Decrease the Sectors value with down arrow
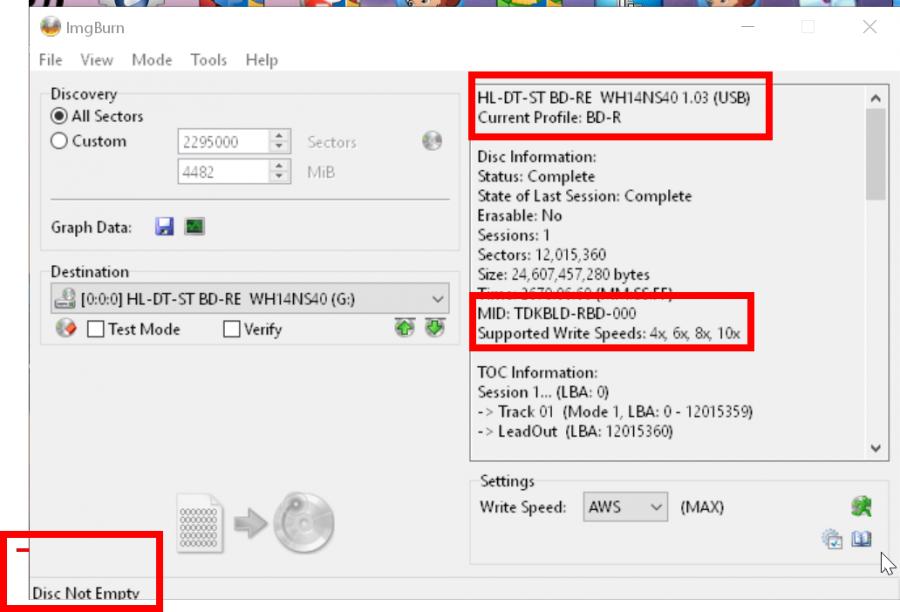900x612 pixels. coord(279,148)
